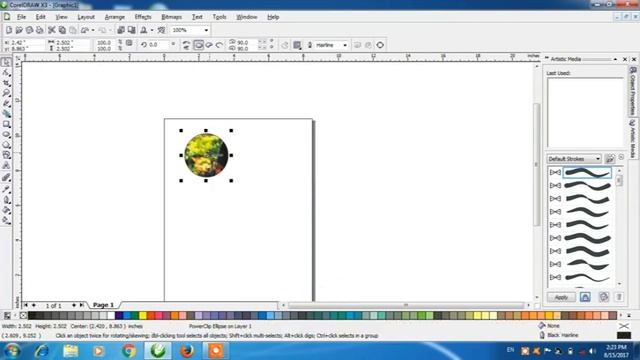This screenshot has width=640, height=360.
Task: Go to last page navigation button
Action: (x=81, y=305)
